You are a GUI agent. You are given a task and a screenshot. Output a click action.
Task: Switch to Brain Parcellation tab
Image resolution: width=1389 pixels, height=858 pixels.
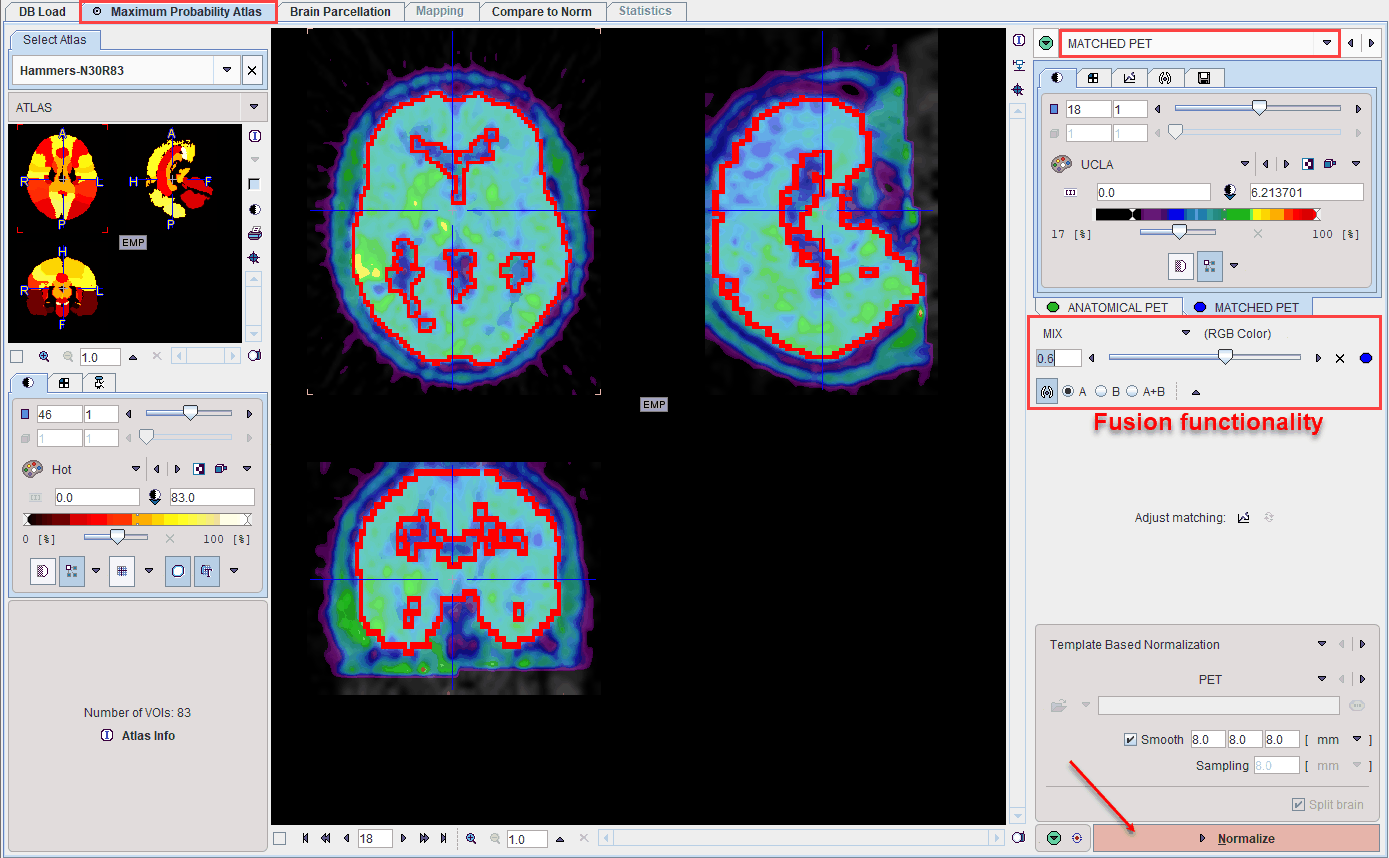point(340,12)
